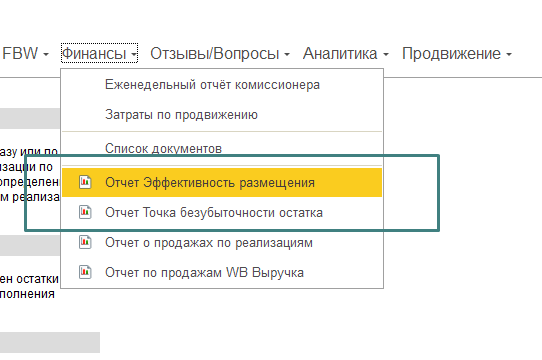Image resolution: width=542 pixels, height=360 pixels.
Task: Select Еженедельный отчёт комиссионера
Action: coord(212,85)
